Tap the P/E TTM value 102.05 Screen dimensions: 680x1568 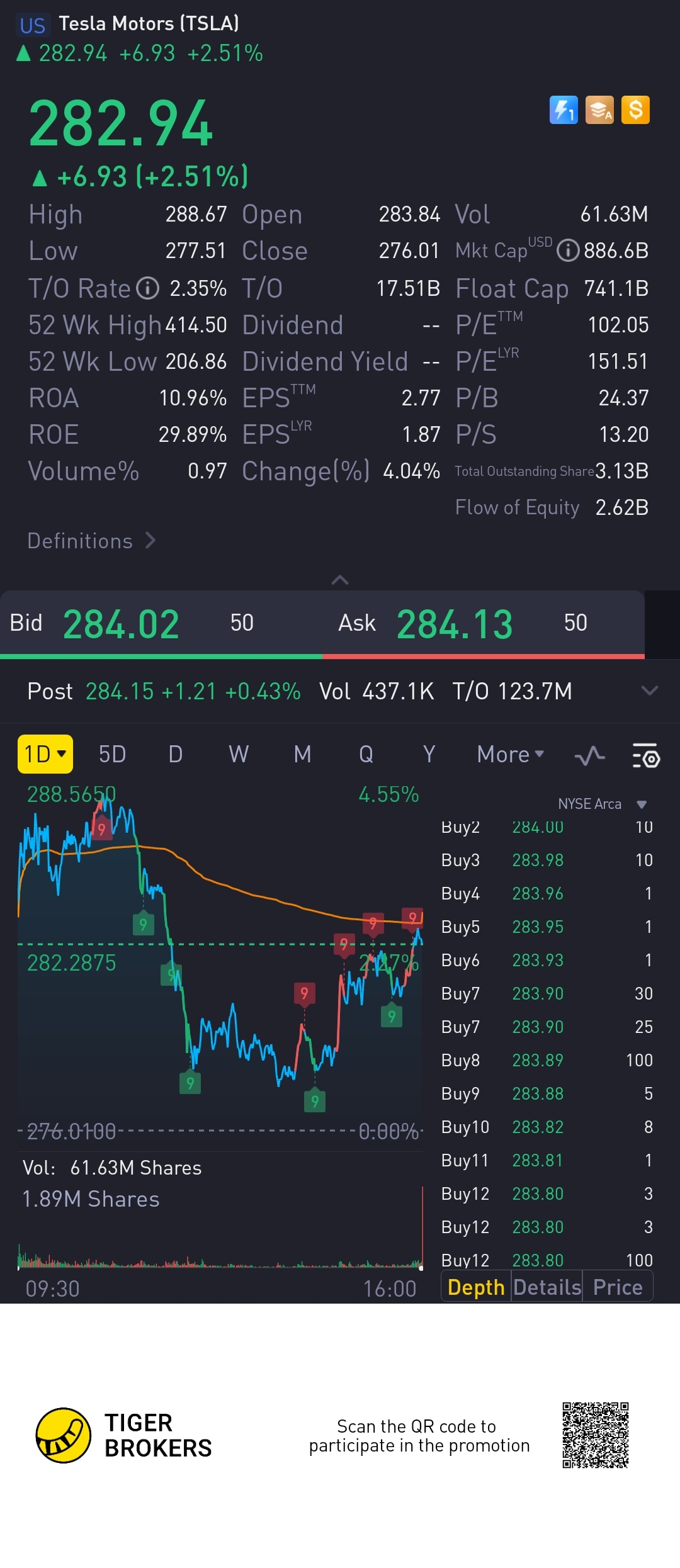pyautogui.click(x=618, y=325)
